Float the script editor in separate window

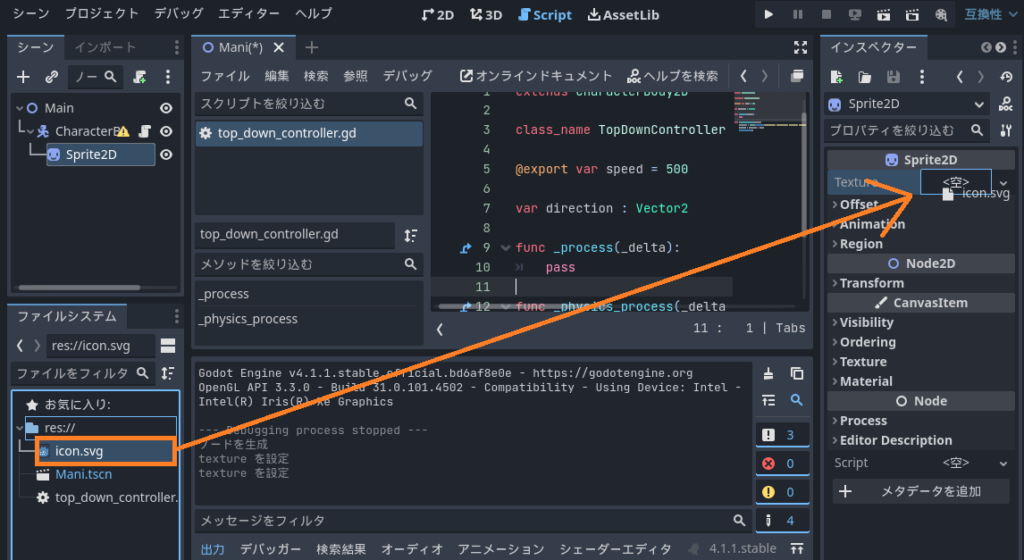point(797,76)
